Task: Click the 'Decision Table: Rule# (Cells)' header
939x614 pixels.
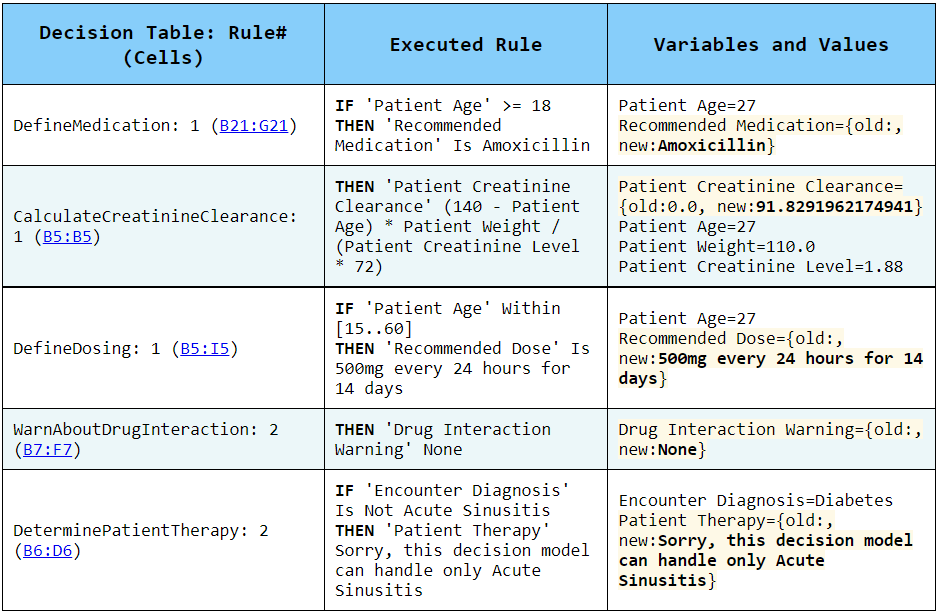Action: [x=163, y=45]
